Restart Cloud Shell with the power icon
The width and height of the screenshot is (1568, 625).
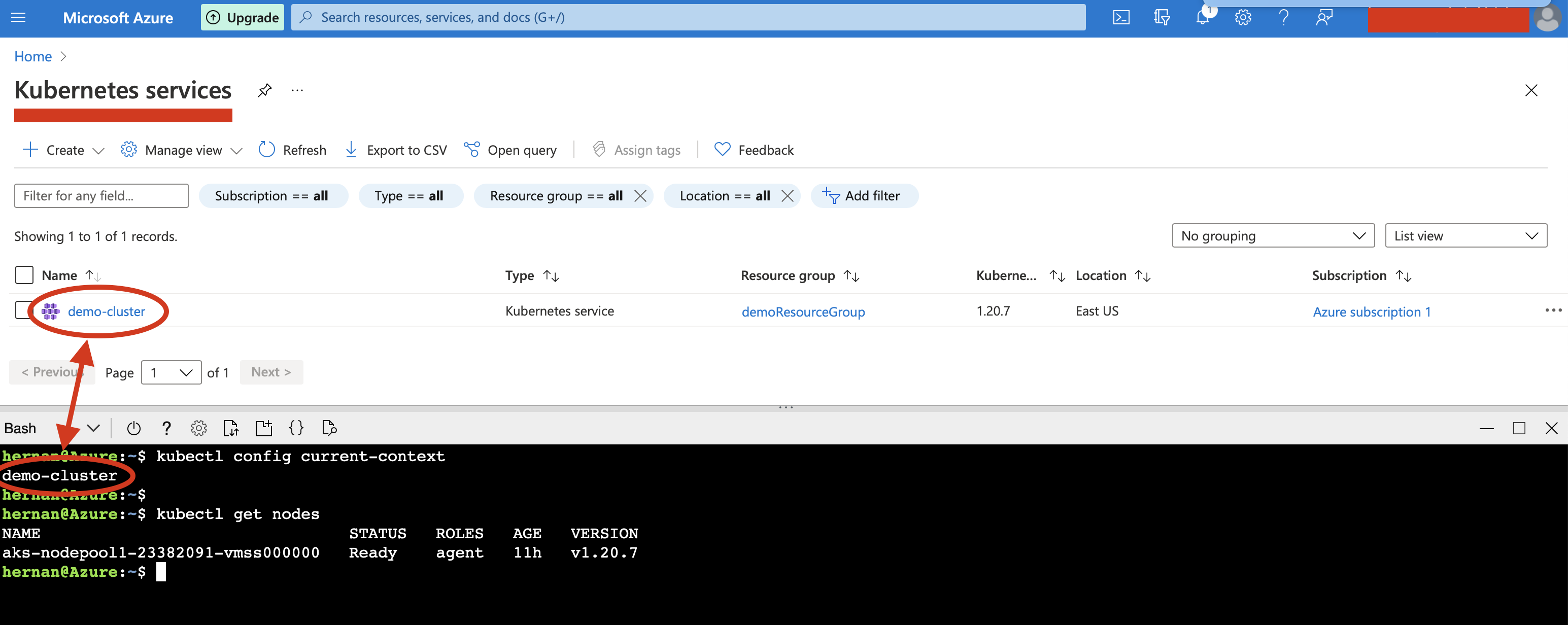(133, 429)
